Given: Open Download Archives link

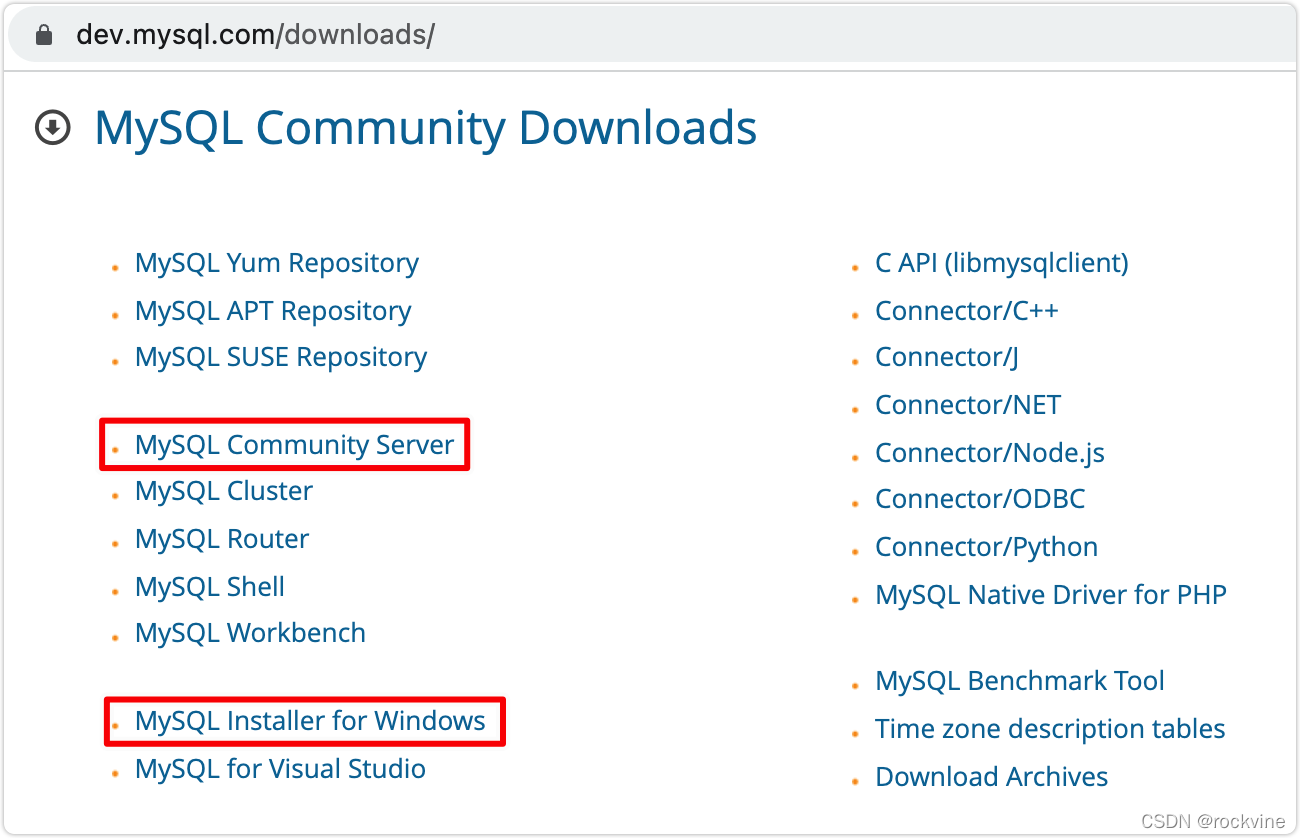Looking at the screenshot, I should [992, 777].
